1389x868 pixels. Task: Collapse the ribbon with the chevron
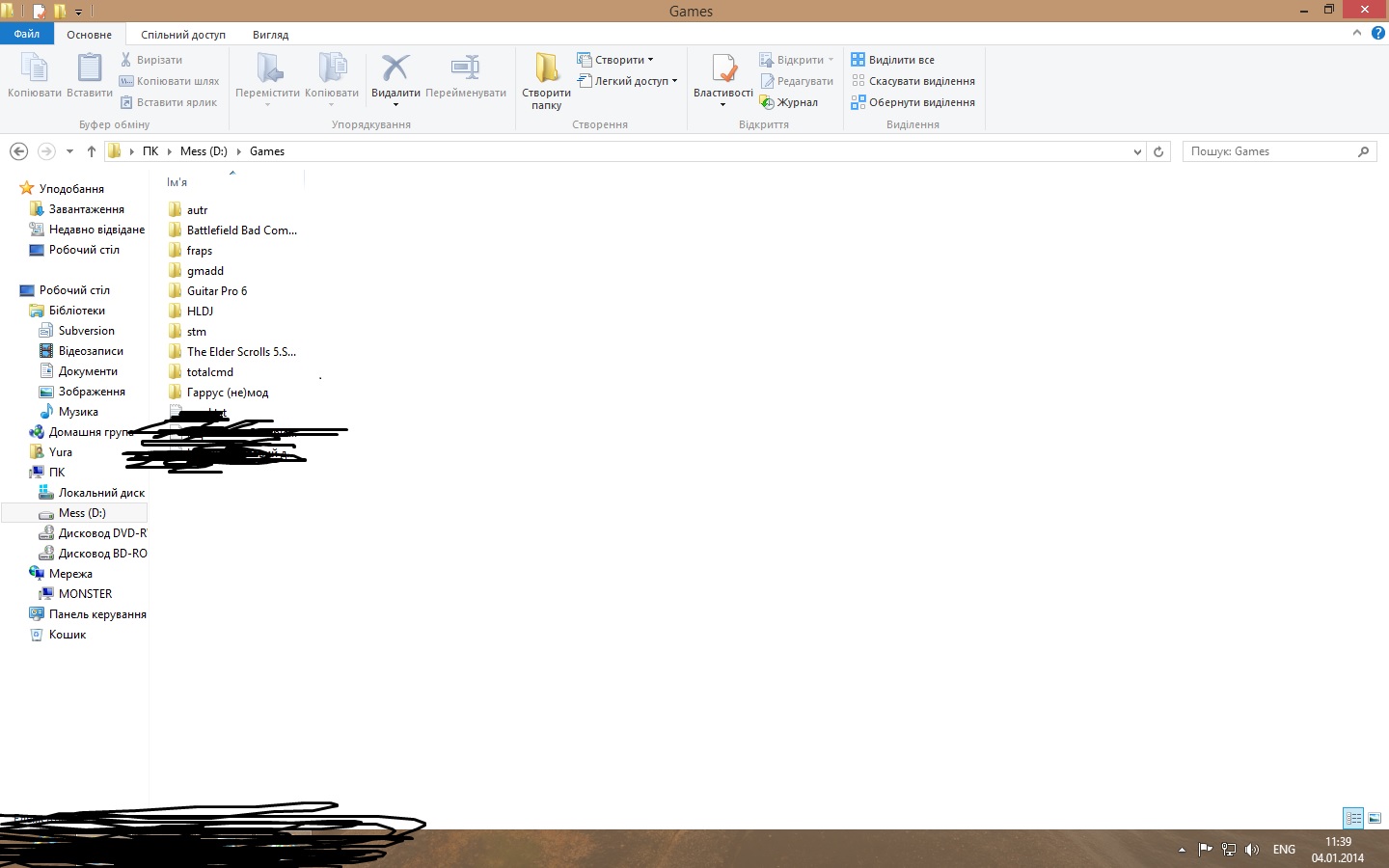click(1357, 33)
